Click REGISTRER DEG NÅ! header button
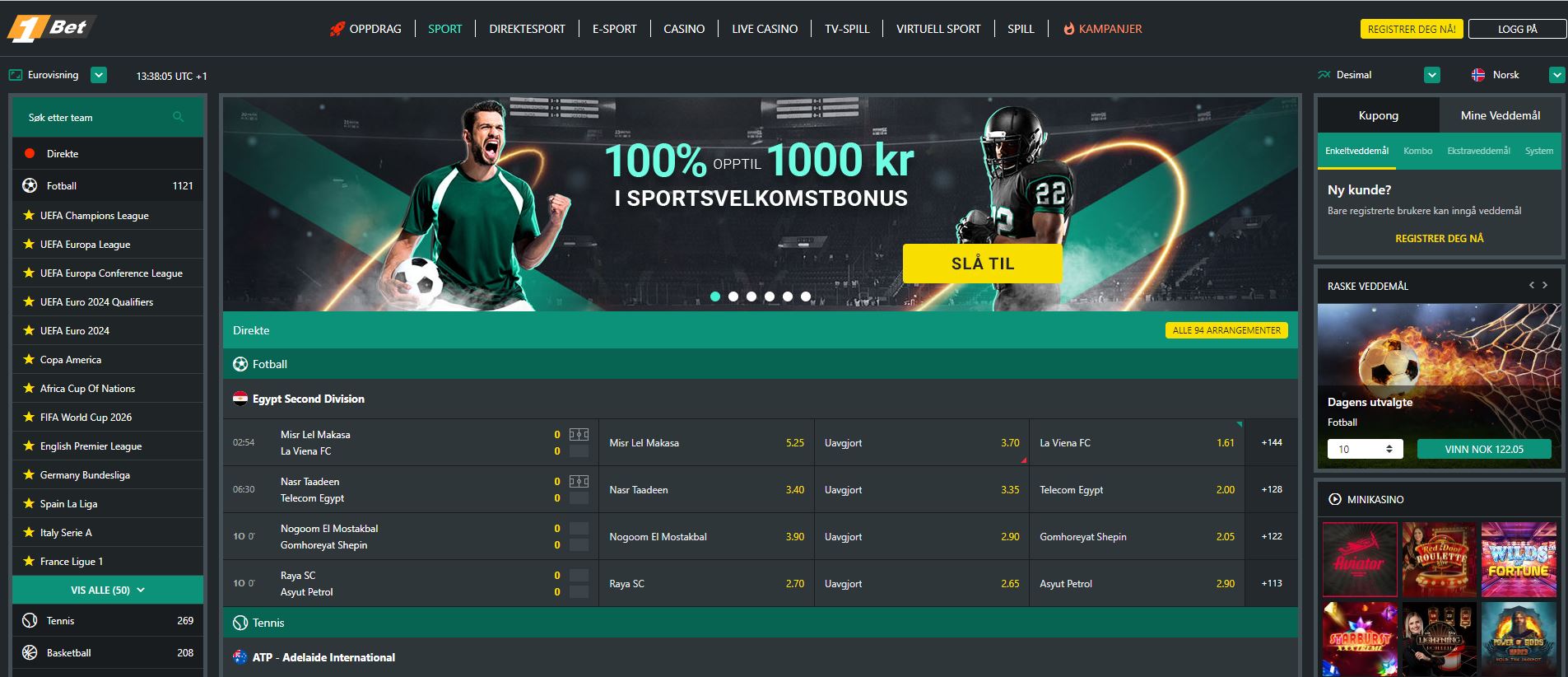Viewport: 1568px width, 677px height. click(x=1411, y=29)
